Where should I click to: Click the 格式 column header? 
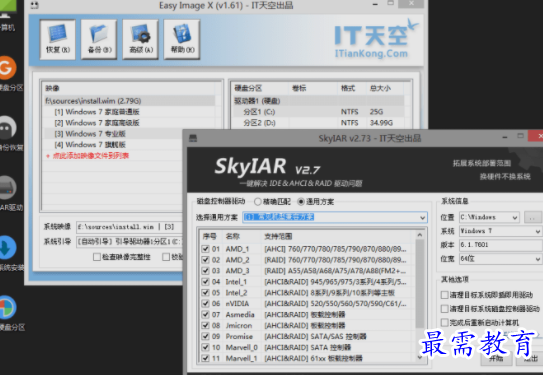(351, 88)
